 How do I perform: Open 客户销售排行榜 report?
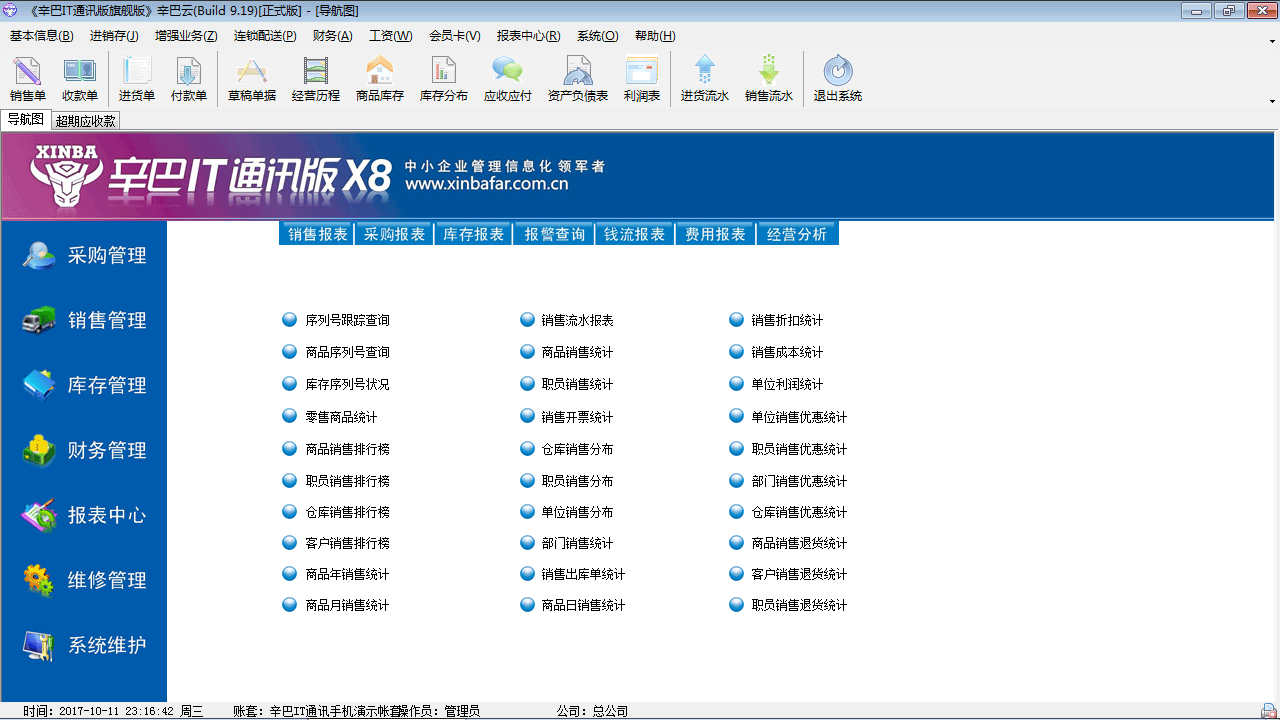(x=347, y=544)
